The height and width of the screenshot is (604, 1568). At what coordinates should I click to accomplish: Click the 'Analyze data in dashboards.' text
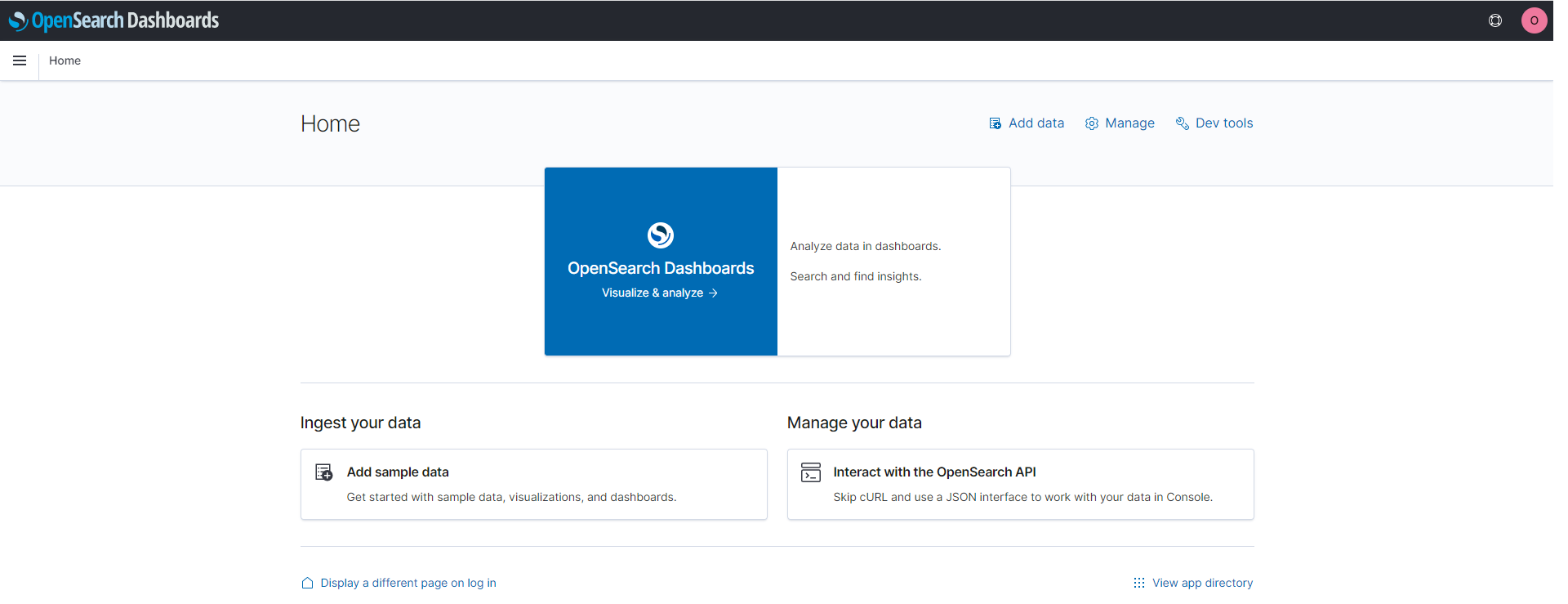866,246
